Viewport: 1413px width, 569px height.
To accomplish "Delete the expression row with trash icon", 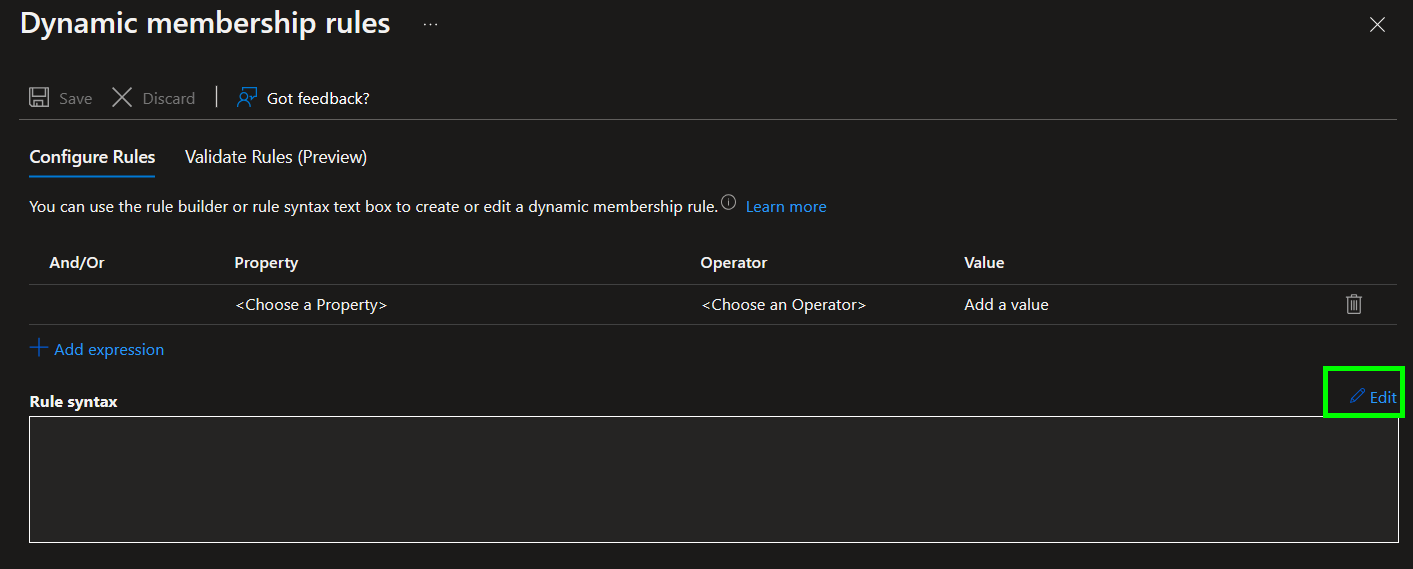I will [x=1353, y=304].
